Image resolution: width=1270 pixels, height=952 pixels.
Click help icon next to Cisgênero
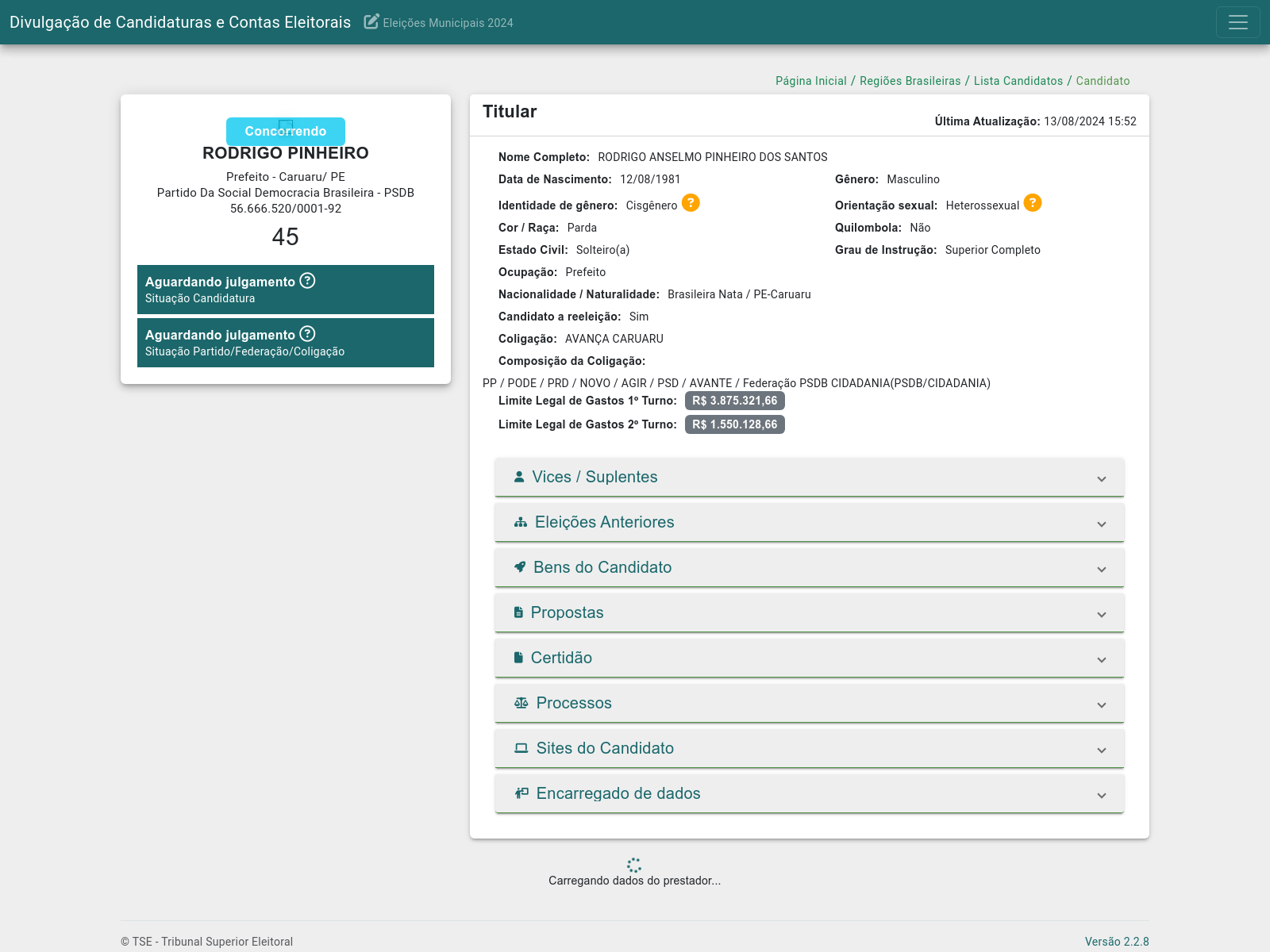coord(691,203)
